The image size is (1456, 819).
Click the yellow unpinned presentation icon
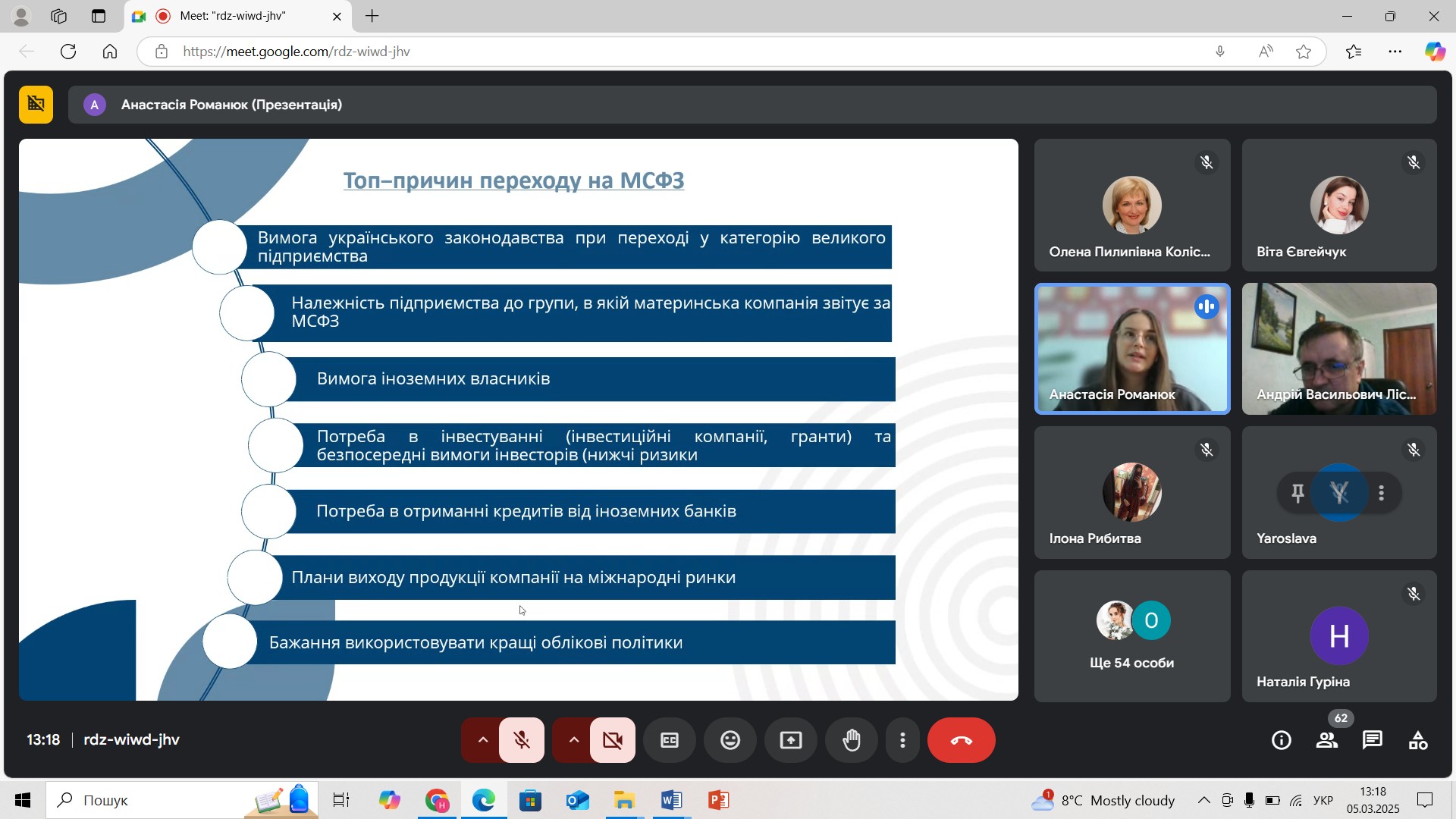(x=36, y=105)
